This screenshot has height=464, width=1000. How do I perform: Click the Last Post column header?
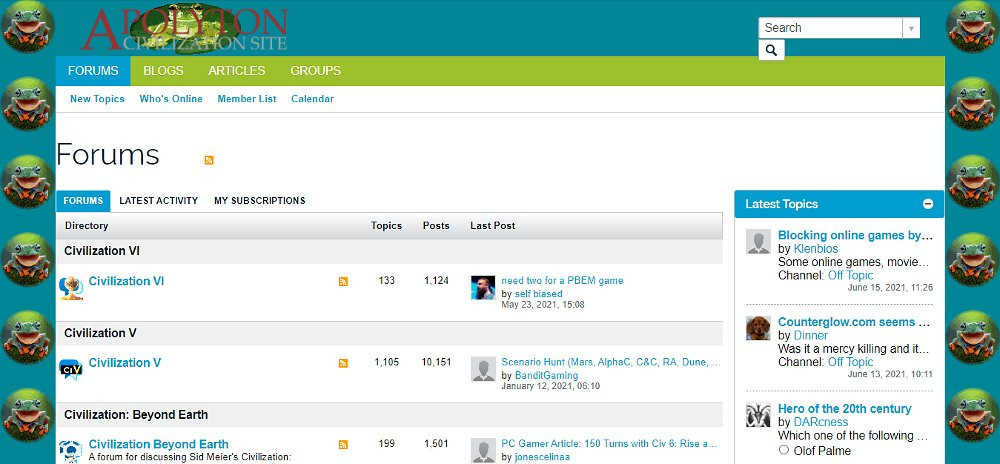pyautogui.click(x=492, y=226)
